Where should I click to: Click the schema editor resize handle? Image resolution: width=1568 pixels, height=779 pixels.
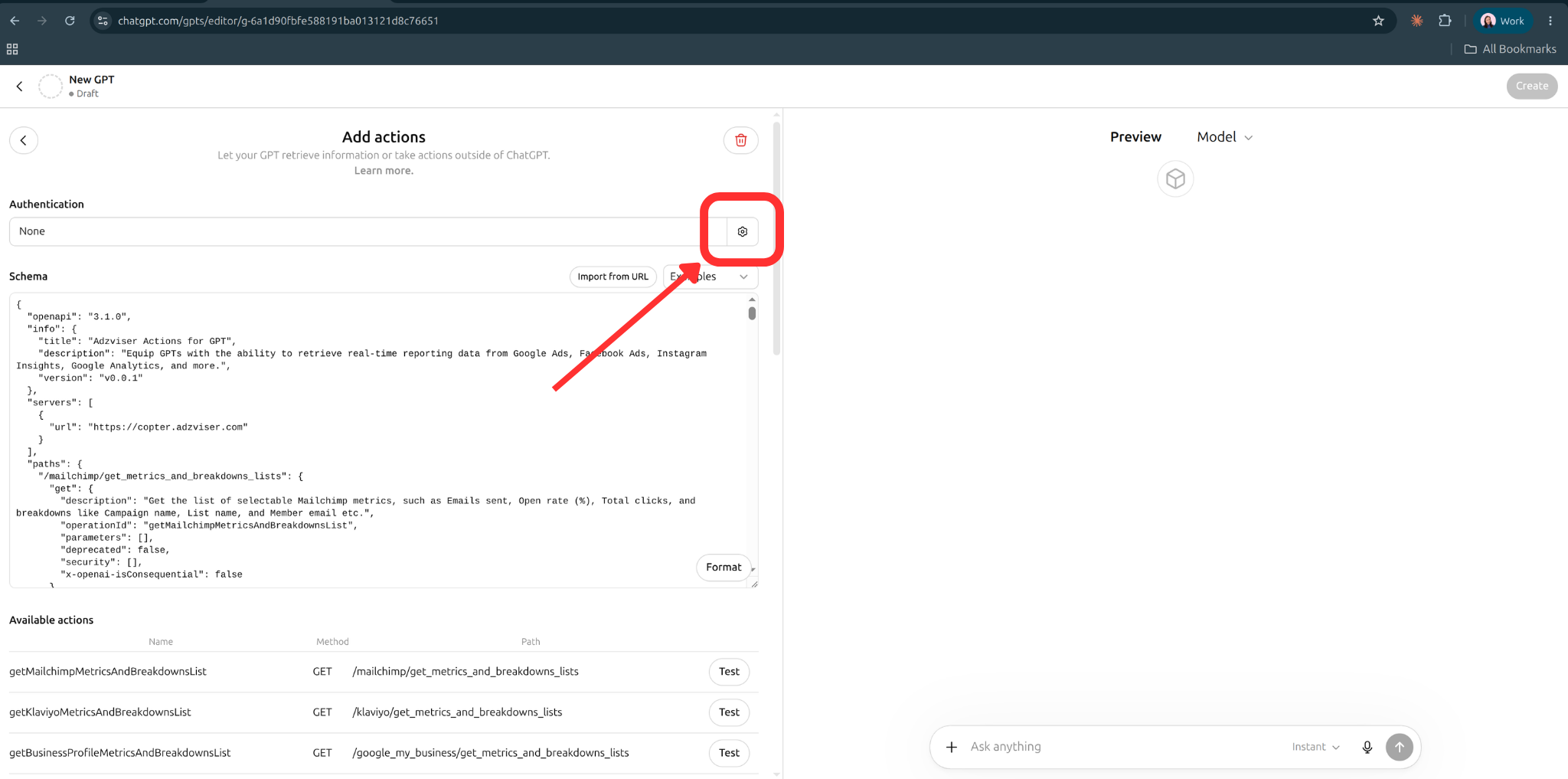[x=754, y=584]
